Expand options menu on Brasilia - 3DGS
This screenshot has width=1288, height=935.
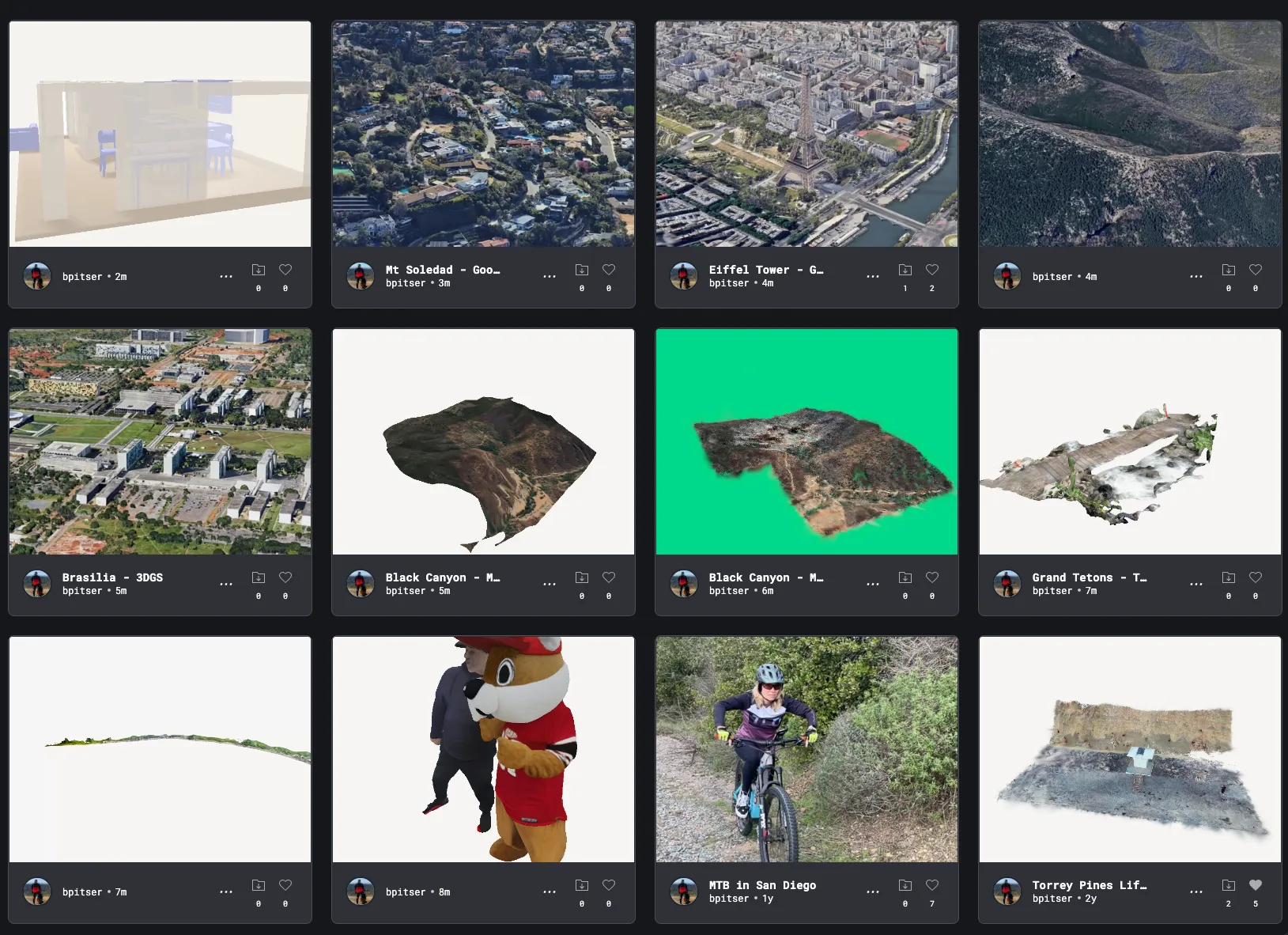pyautogui.click(x=226, y=584)
